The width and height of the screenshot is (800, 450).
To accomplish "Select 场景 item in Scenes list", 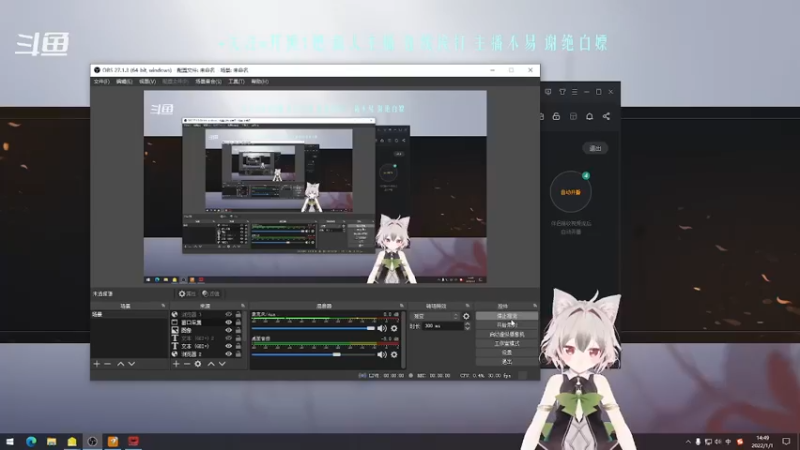I will (x=129, y=314).
